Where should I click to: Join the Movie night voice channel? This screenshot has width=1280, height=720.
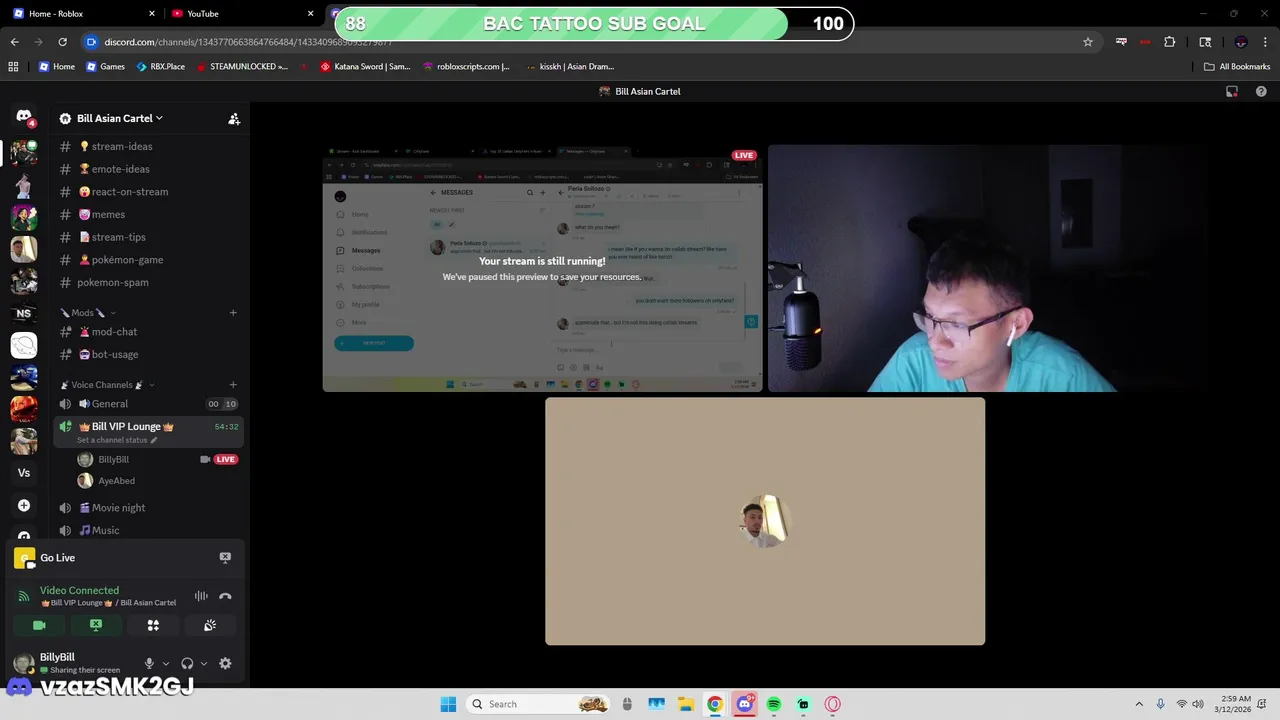point(148,508)
